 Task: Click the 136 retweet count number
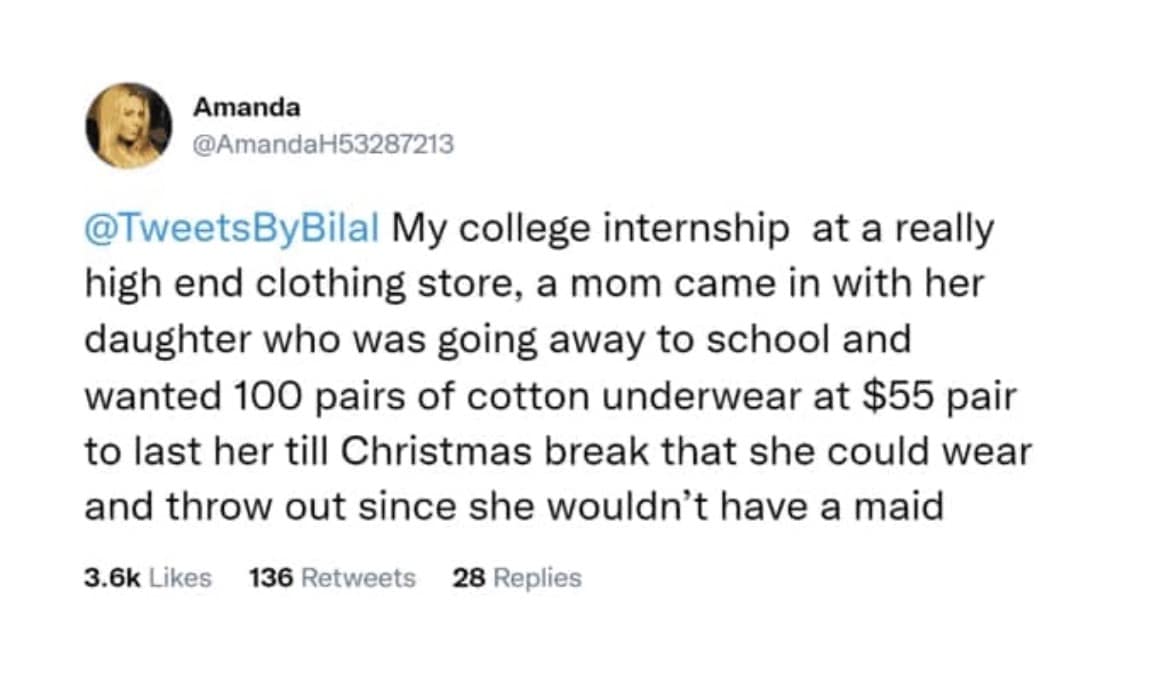tap(269, 577)
